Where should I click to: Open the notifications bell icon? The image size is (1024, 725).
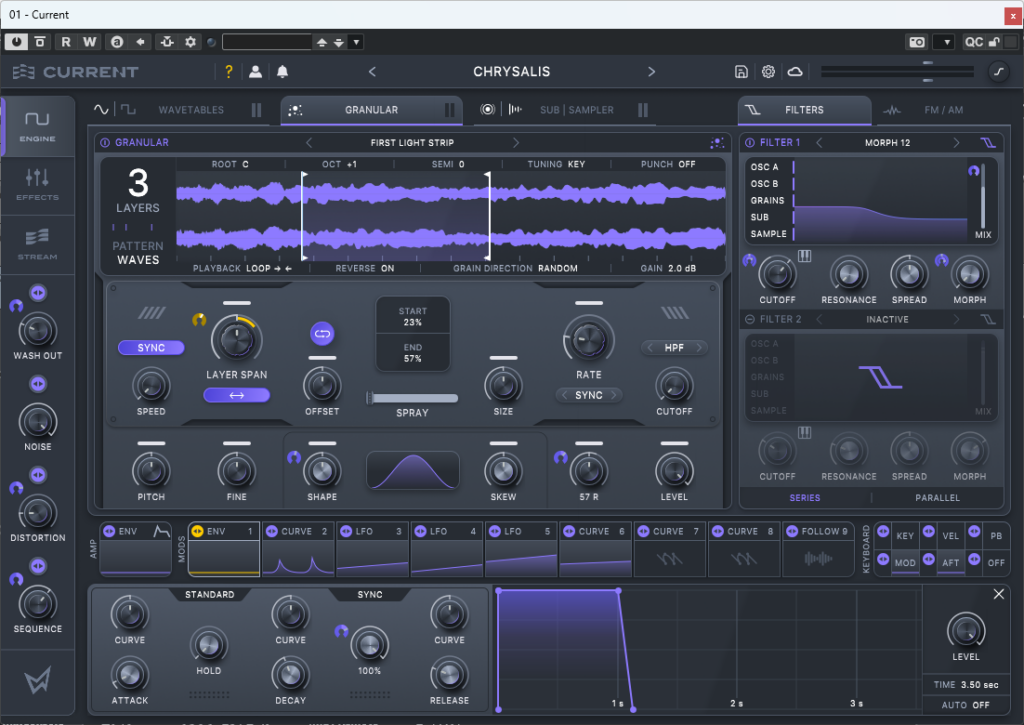click(283, 72)
